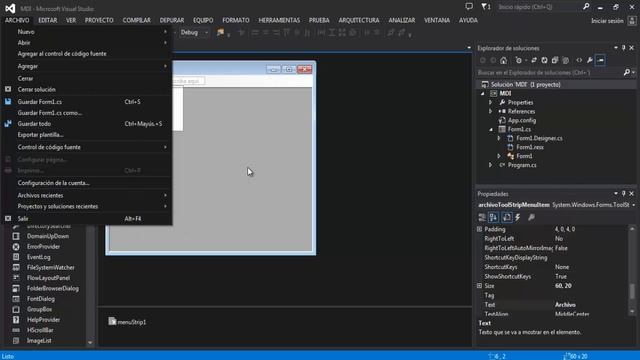Viewport: 640px width, 360px height.
Task: Click Salir in the Archivo menu
Action: (x=87, y=219)
